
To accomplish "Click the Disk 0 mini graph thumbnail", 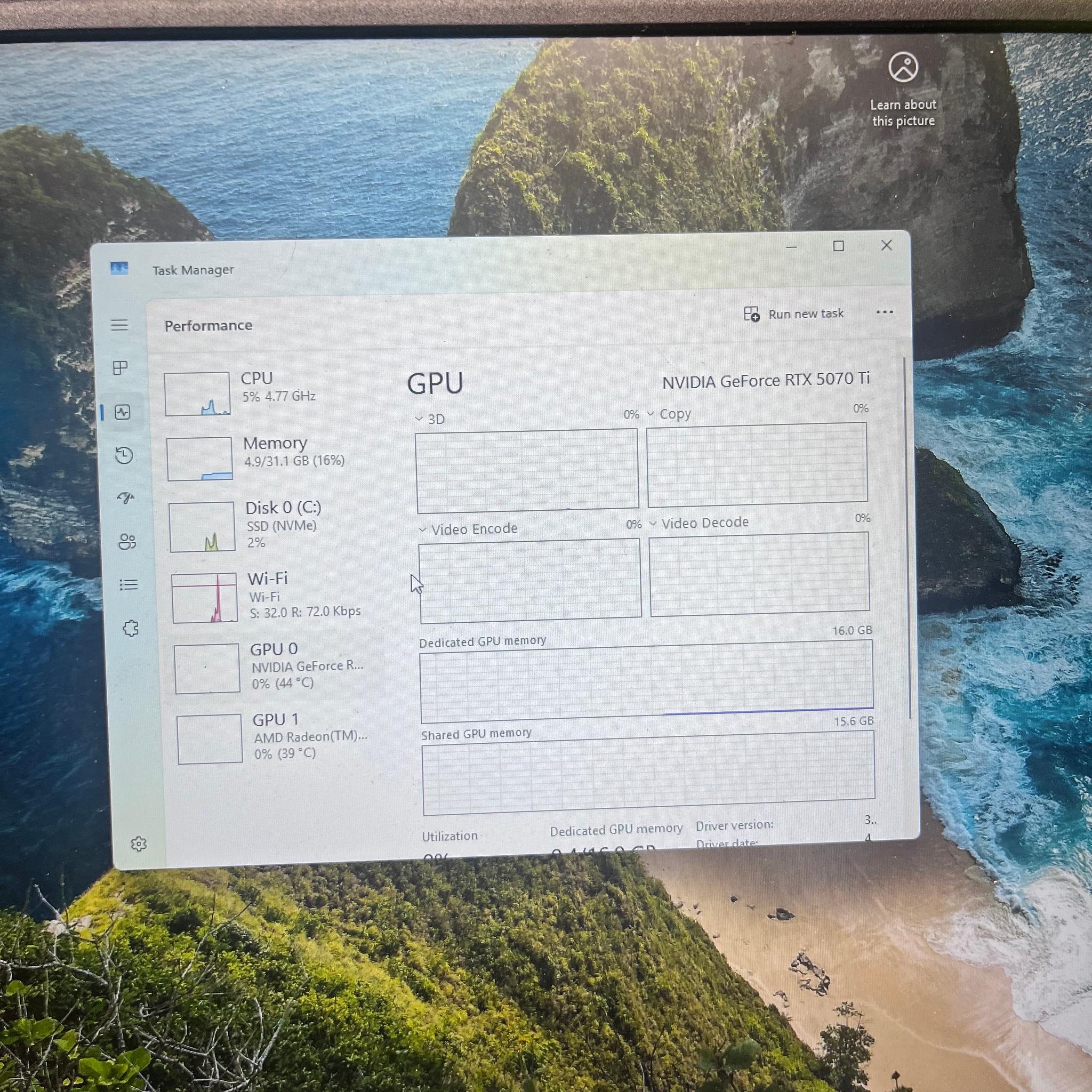I will pos(202,527).
